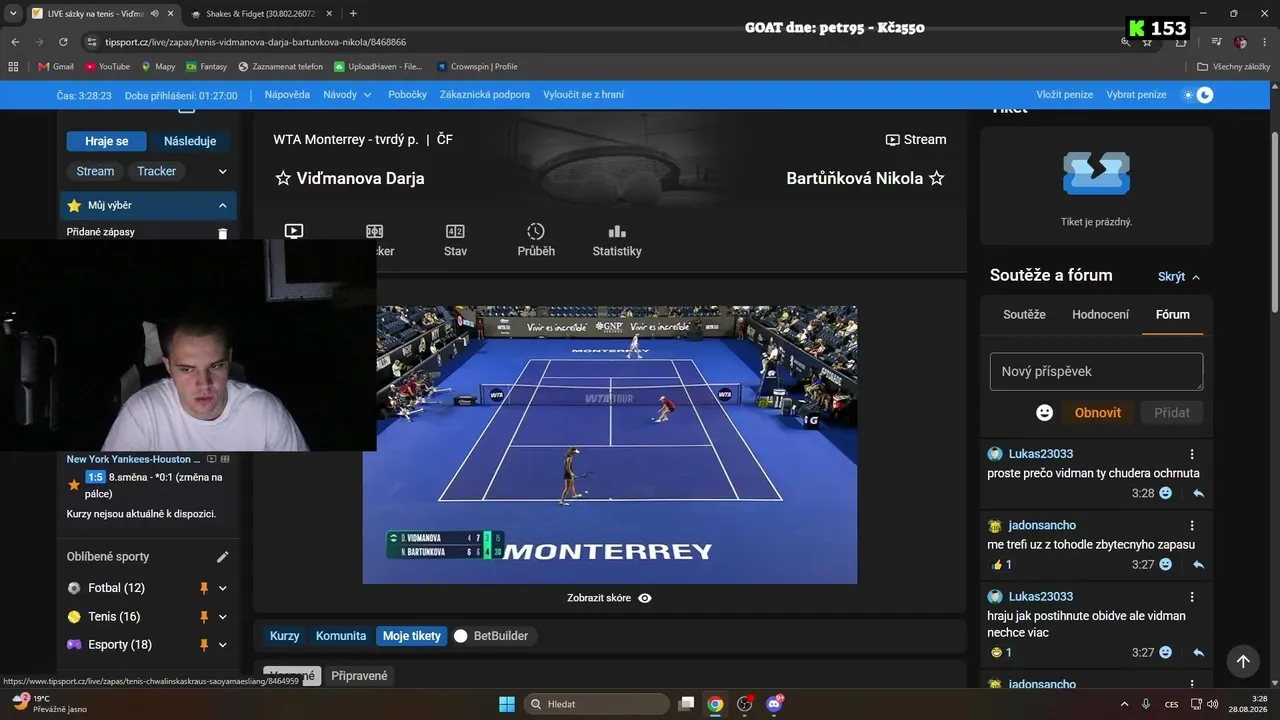The image size is (1280, 720).
Task: Collapse the Můj výběr section
Action: click(x=222, y=206)
